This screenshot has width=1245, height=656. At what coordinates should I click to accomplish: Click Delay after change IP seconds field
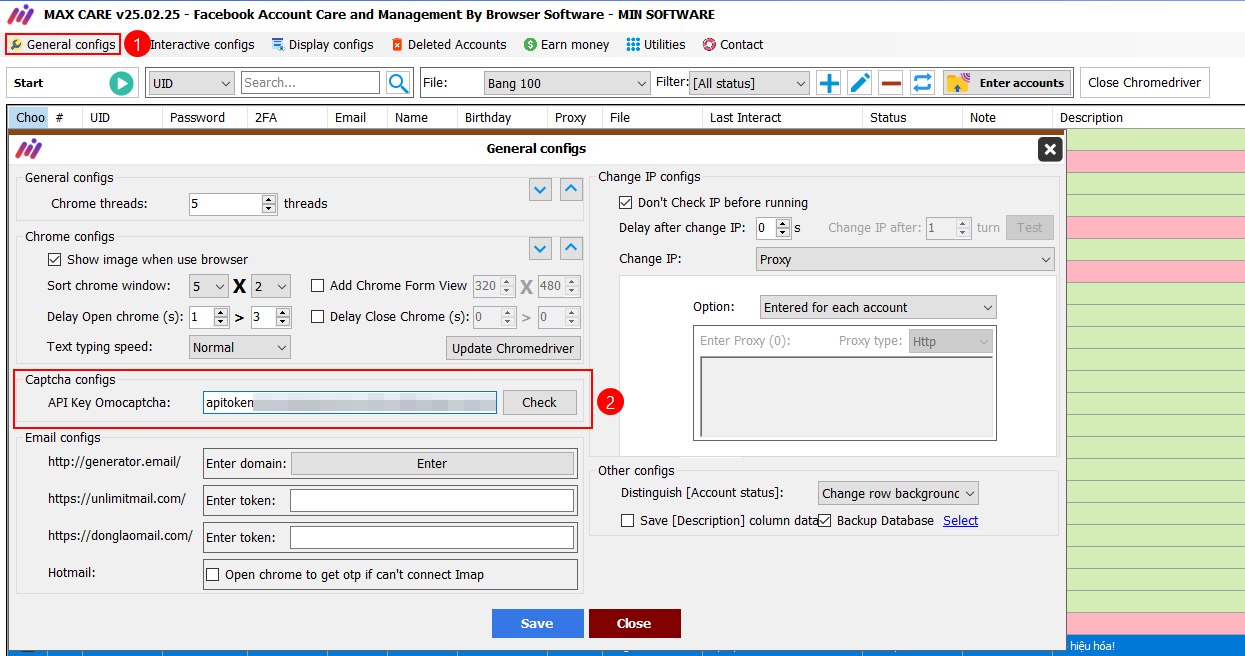point(766,227)
